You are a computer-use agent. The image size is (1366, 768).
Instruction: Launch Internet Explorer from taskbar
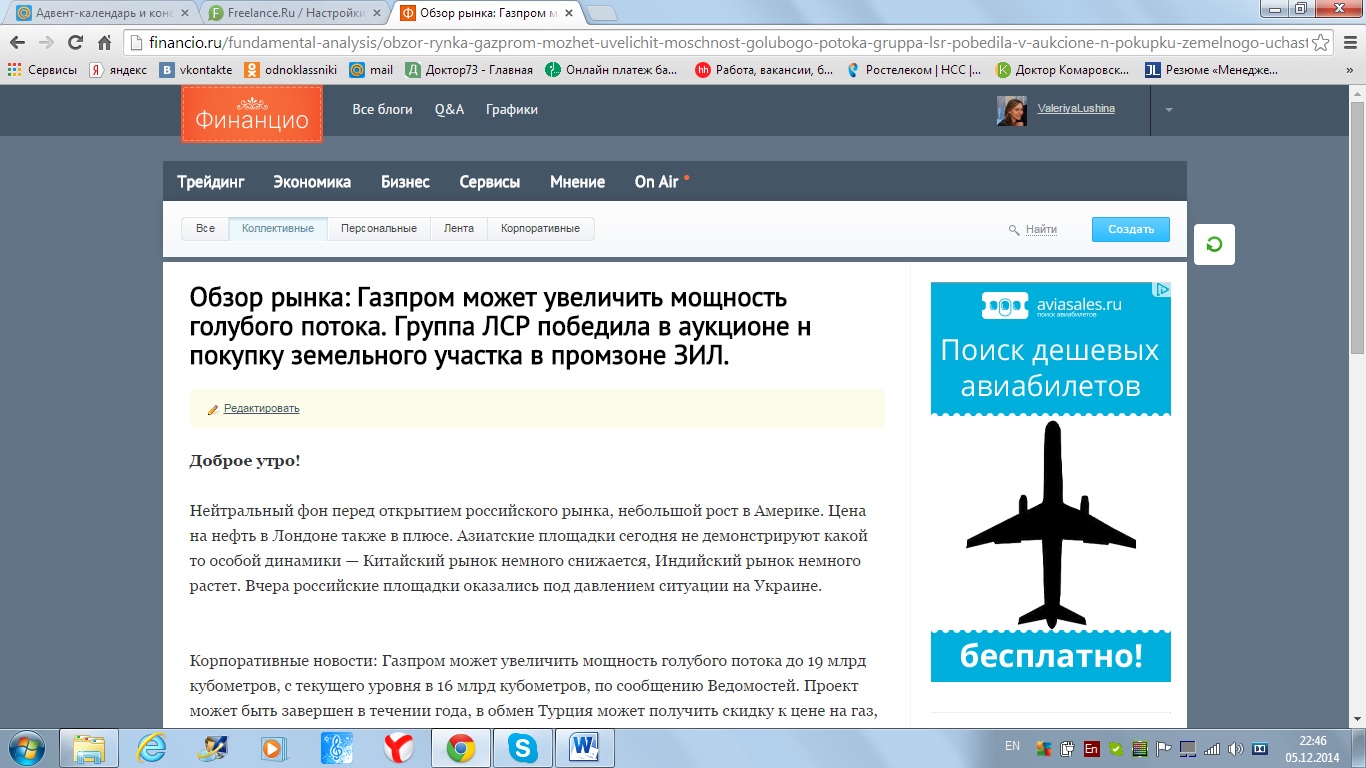click(x=151, y=748)
